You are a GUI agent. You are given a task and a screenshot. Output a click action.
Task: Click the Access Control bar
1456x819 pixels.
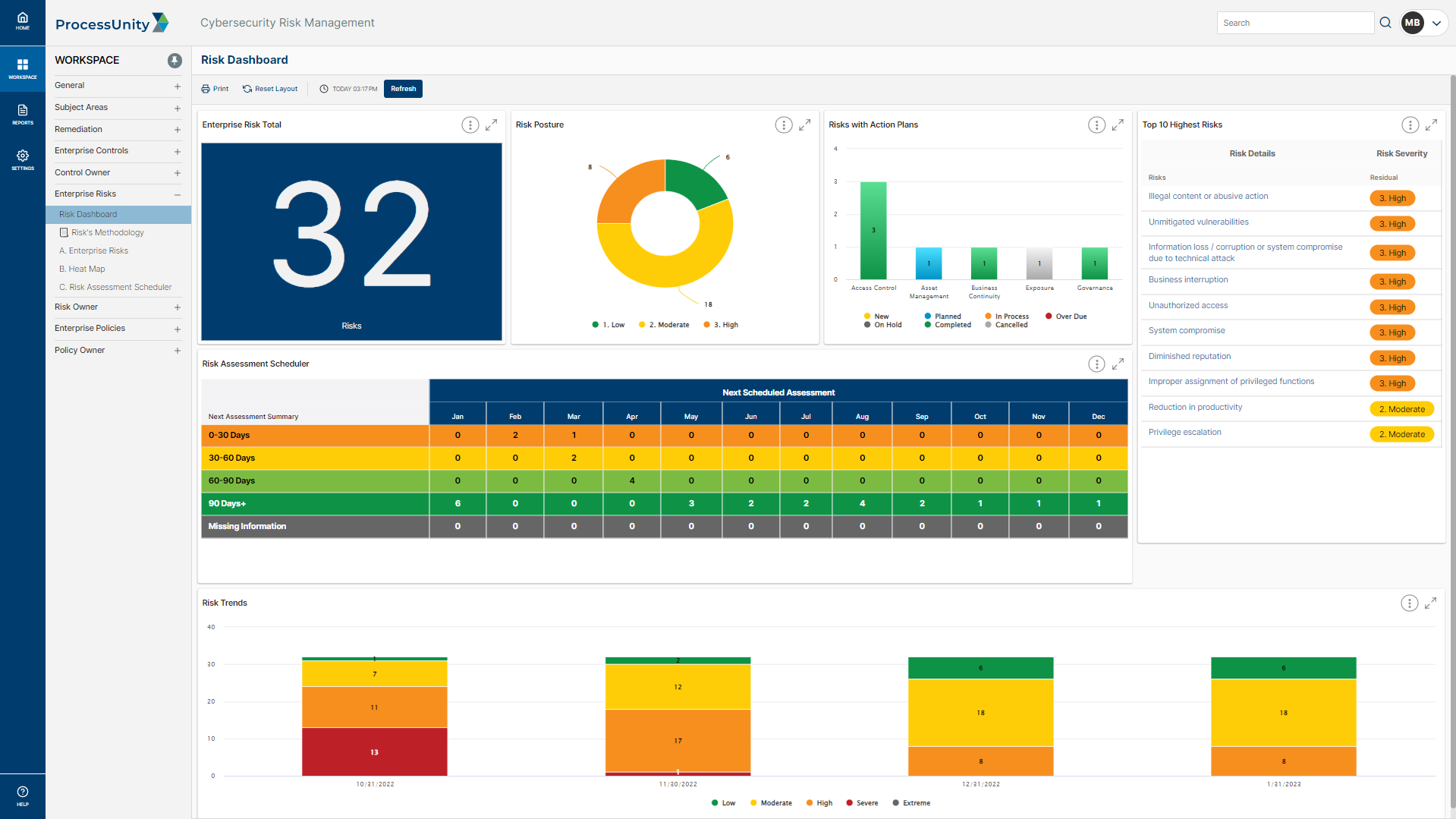pos(873,231)
